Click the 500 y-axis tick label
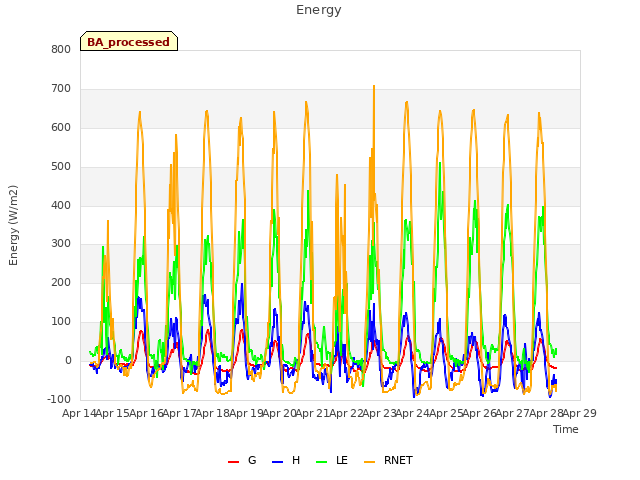The width and height of the screenshot is (640, 480). (x=61, y=167)
